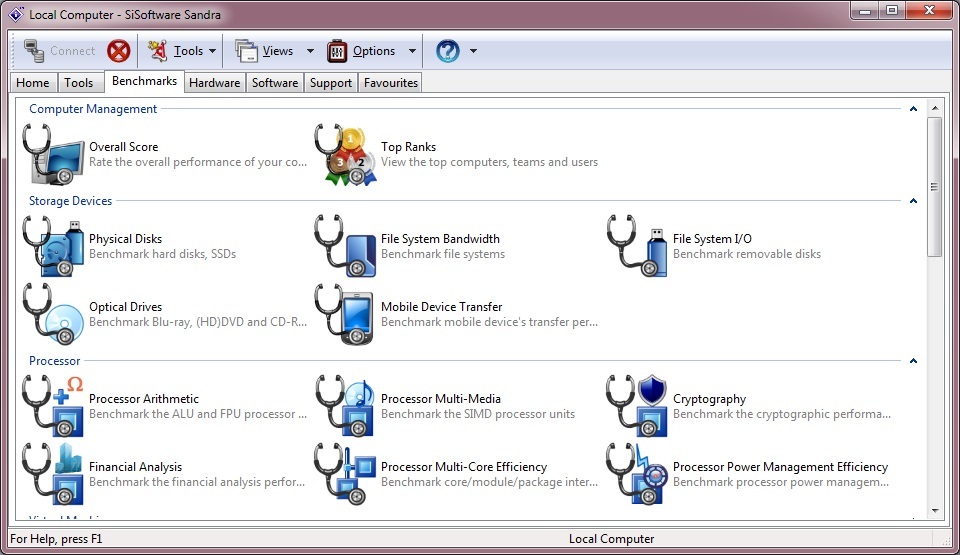Collapse the Computer Management section
Viewport: 960px width, 555px height.
click(x=913, y=109)
